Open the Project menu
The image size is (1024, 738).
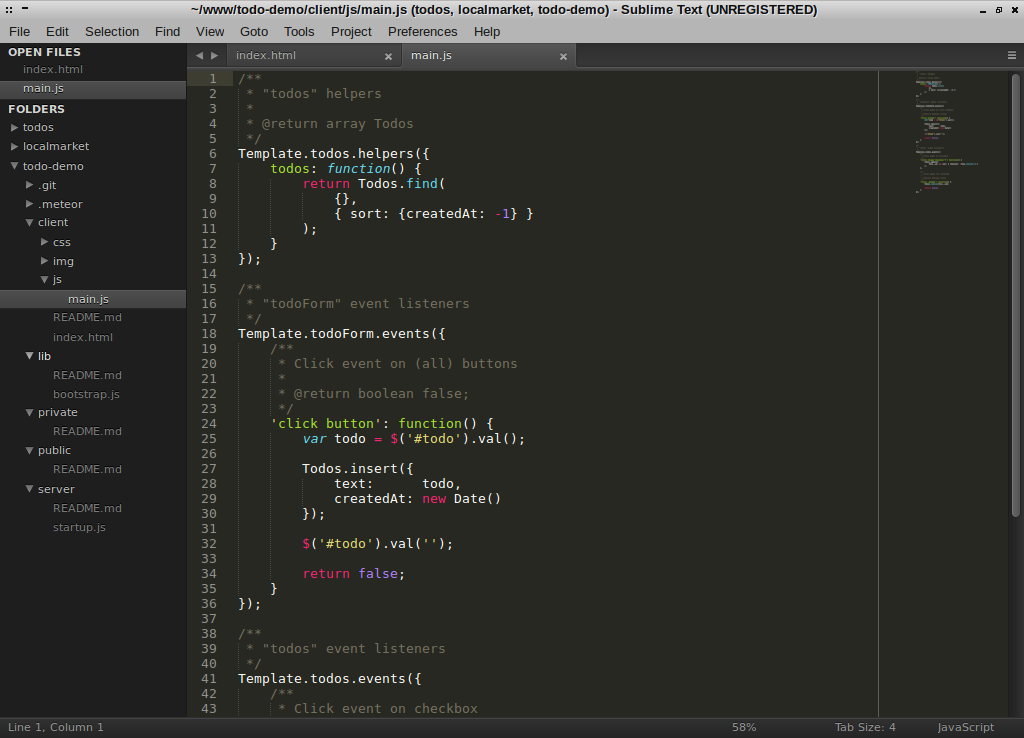351,31
